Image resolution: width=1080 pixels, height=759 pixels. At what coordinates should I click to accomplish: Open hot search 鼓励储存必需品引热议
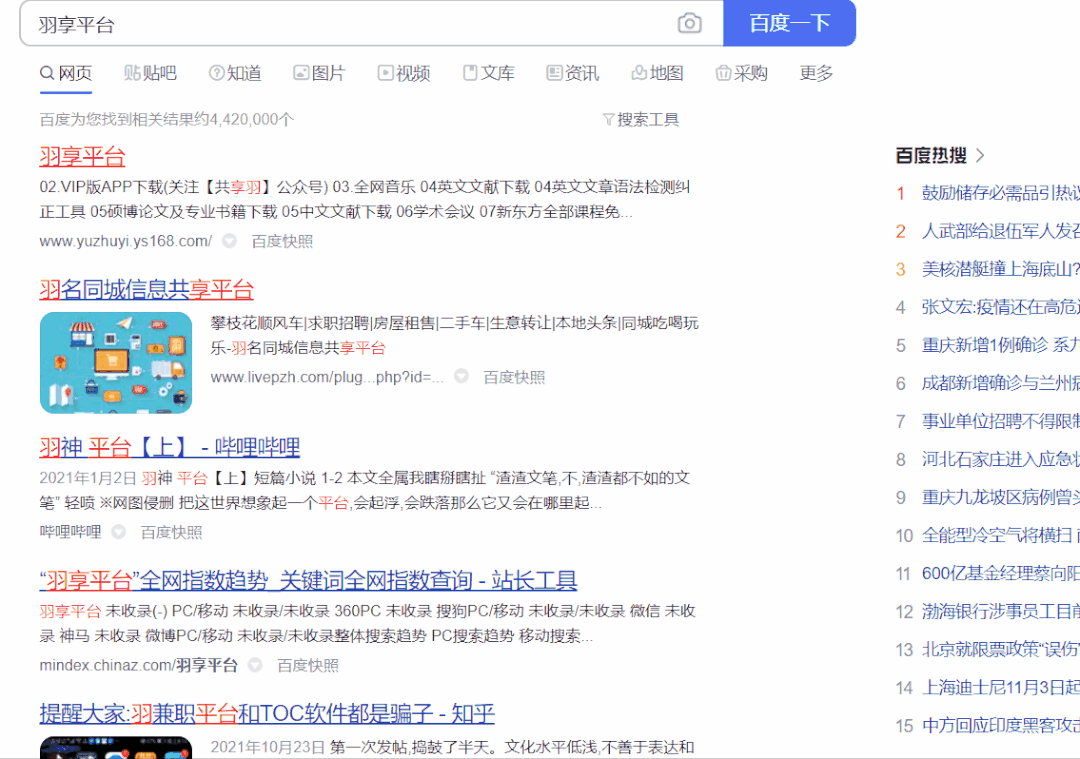1001,193
